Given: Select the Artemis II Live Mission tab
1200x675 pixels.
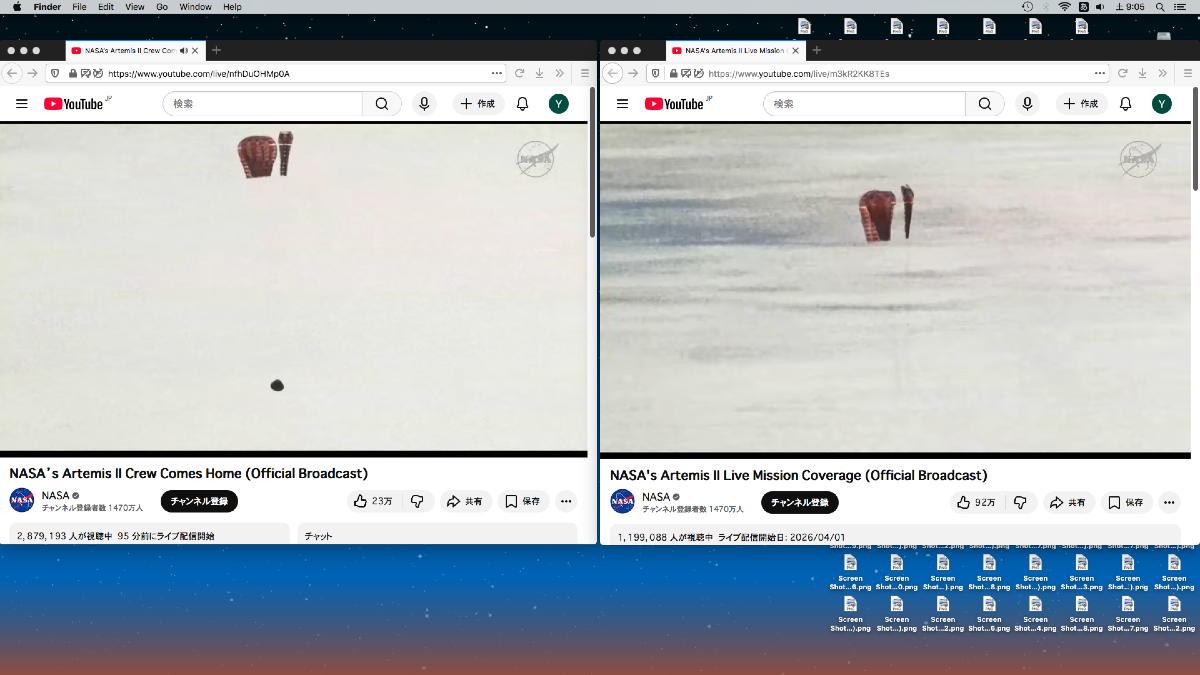Looking at the screenshot, I should coord(734,50).
